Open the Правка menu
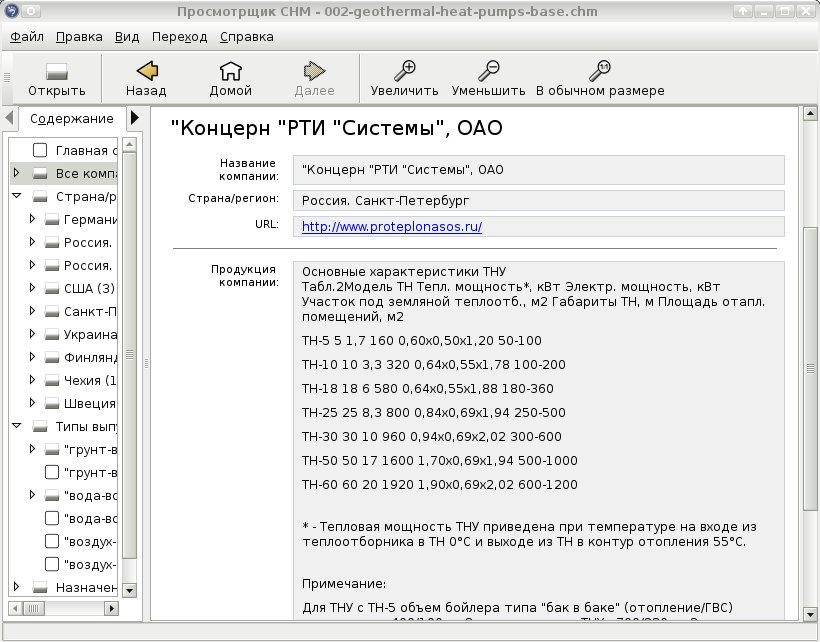This screenshot has height=642, width=820. (x=79, y=37)
